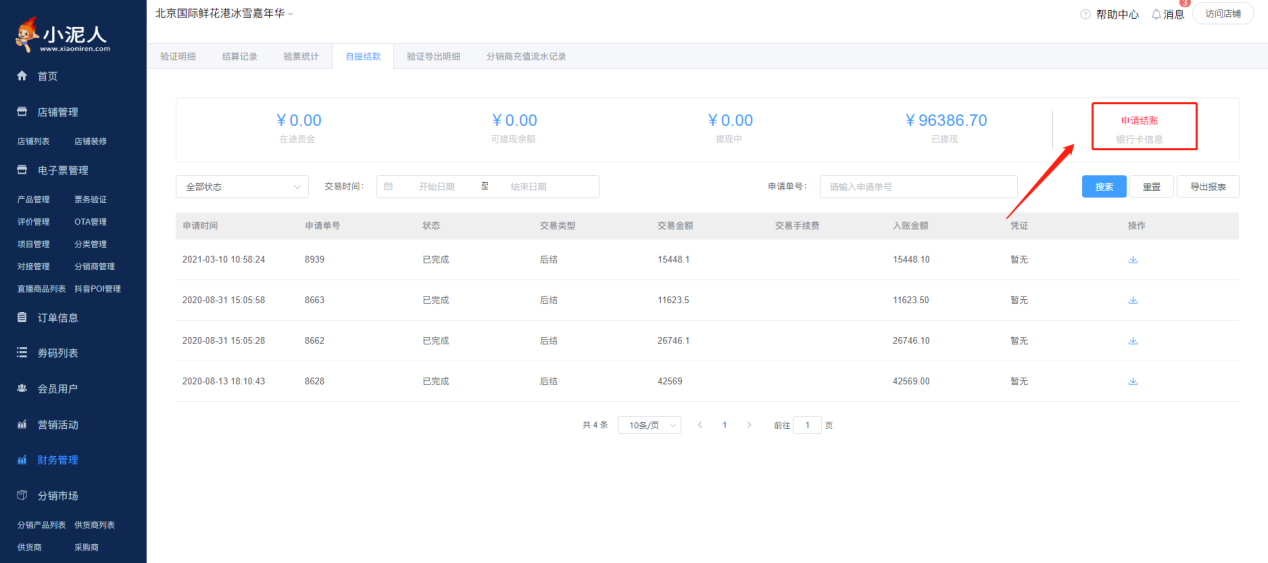Click download icon for order 8628
The image size is (1268, 563).
pyautogui.click(x=1133, y=381)
